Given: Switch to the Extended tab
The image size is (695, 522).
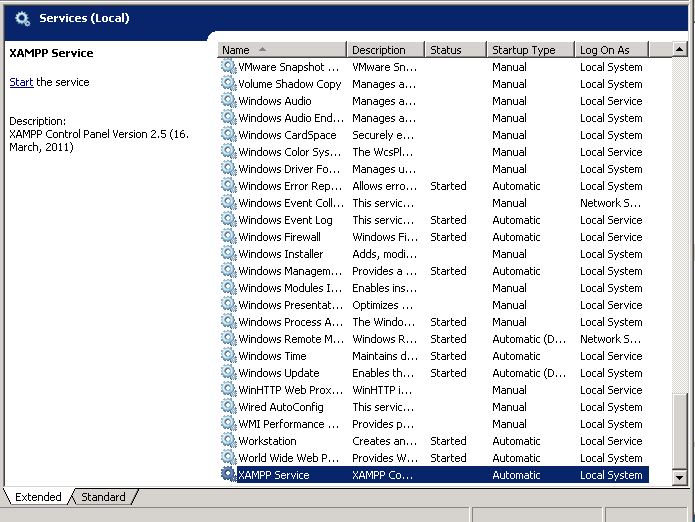Looking at the screenshot, I should [x=38, y=497].
